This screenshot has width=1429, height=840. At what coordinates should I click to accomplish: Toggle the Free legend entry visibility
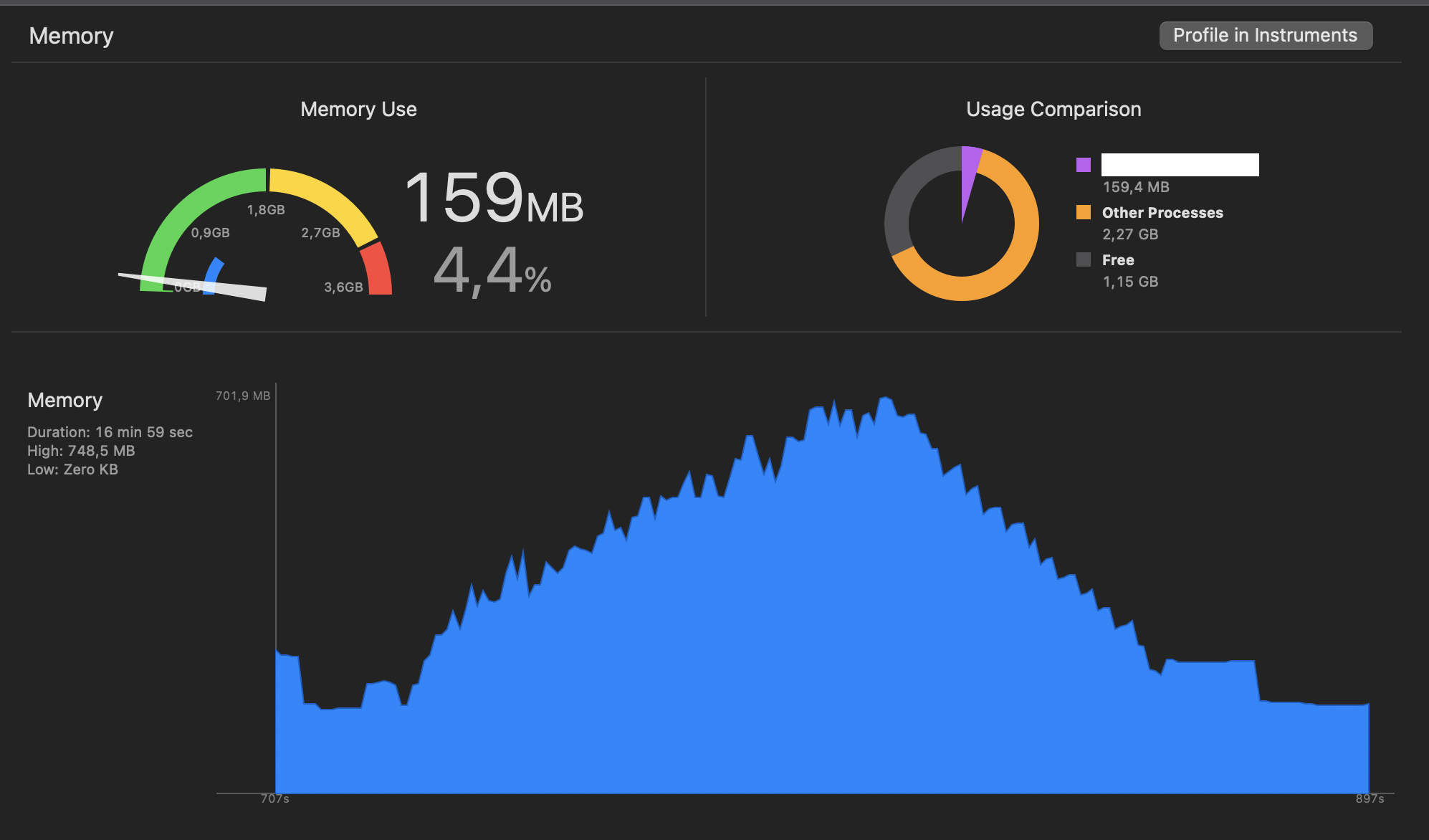(x=1117, y=259)
